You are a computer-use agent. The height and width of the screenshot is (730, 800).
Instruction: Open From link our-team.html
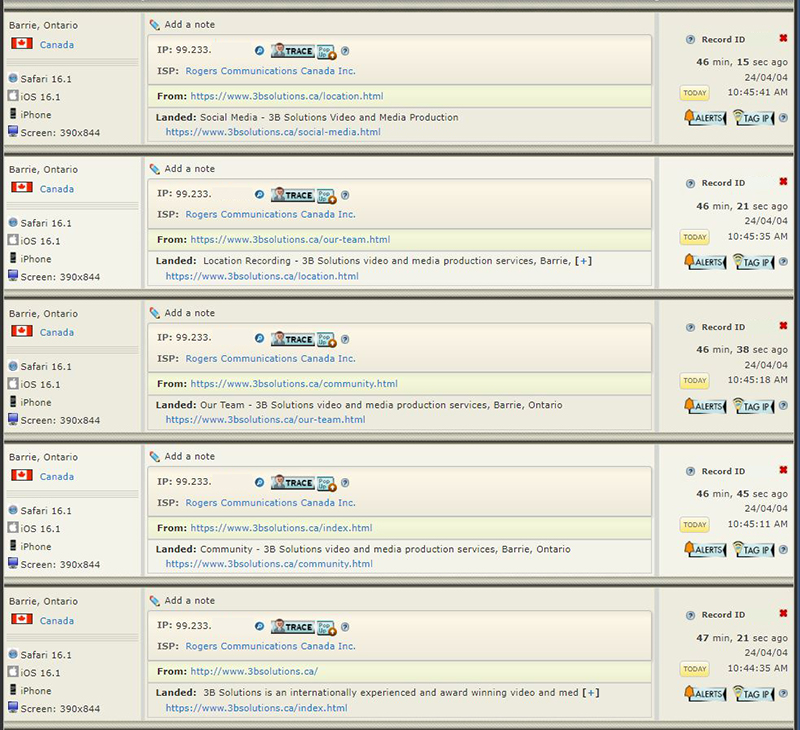tap(290, 240)
